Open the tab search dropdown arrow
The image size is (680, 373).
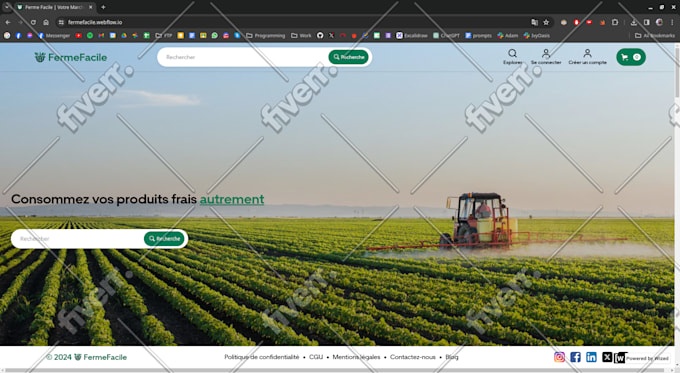[x=7, y=7]
